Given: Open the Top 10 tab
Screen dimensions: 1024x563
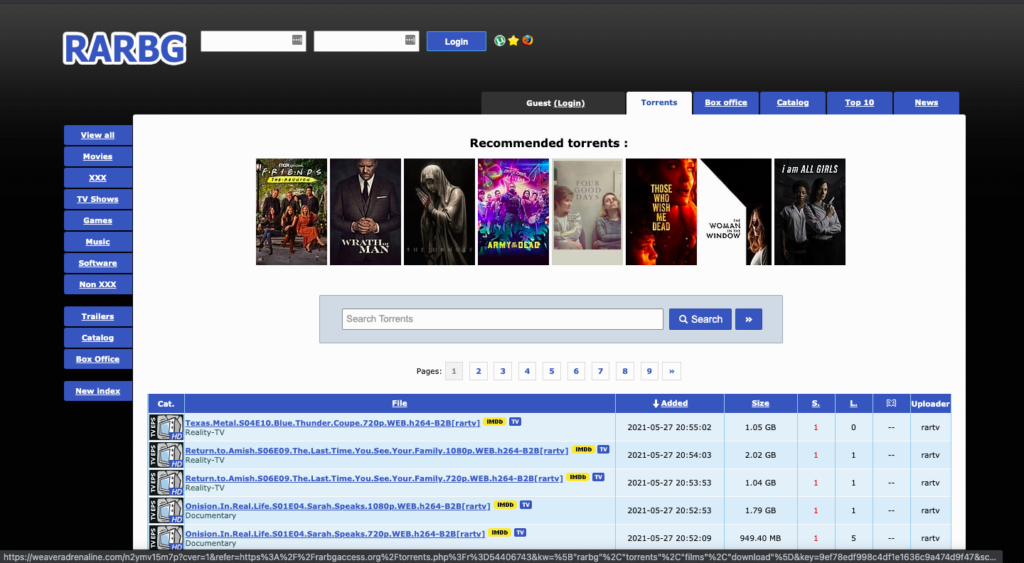Looking at the screenshot, I should coord(859,103).
